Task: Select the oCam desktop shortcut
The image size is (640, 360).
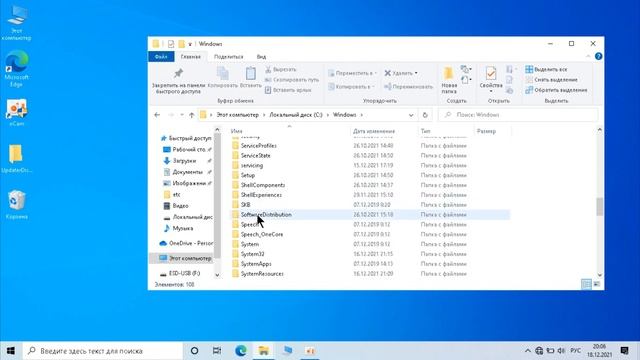Action: point(16,112)
